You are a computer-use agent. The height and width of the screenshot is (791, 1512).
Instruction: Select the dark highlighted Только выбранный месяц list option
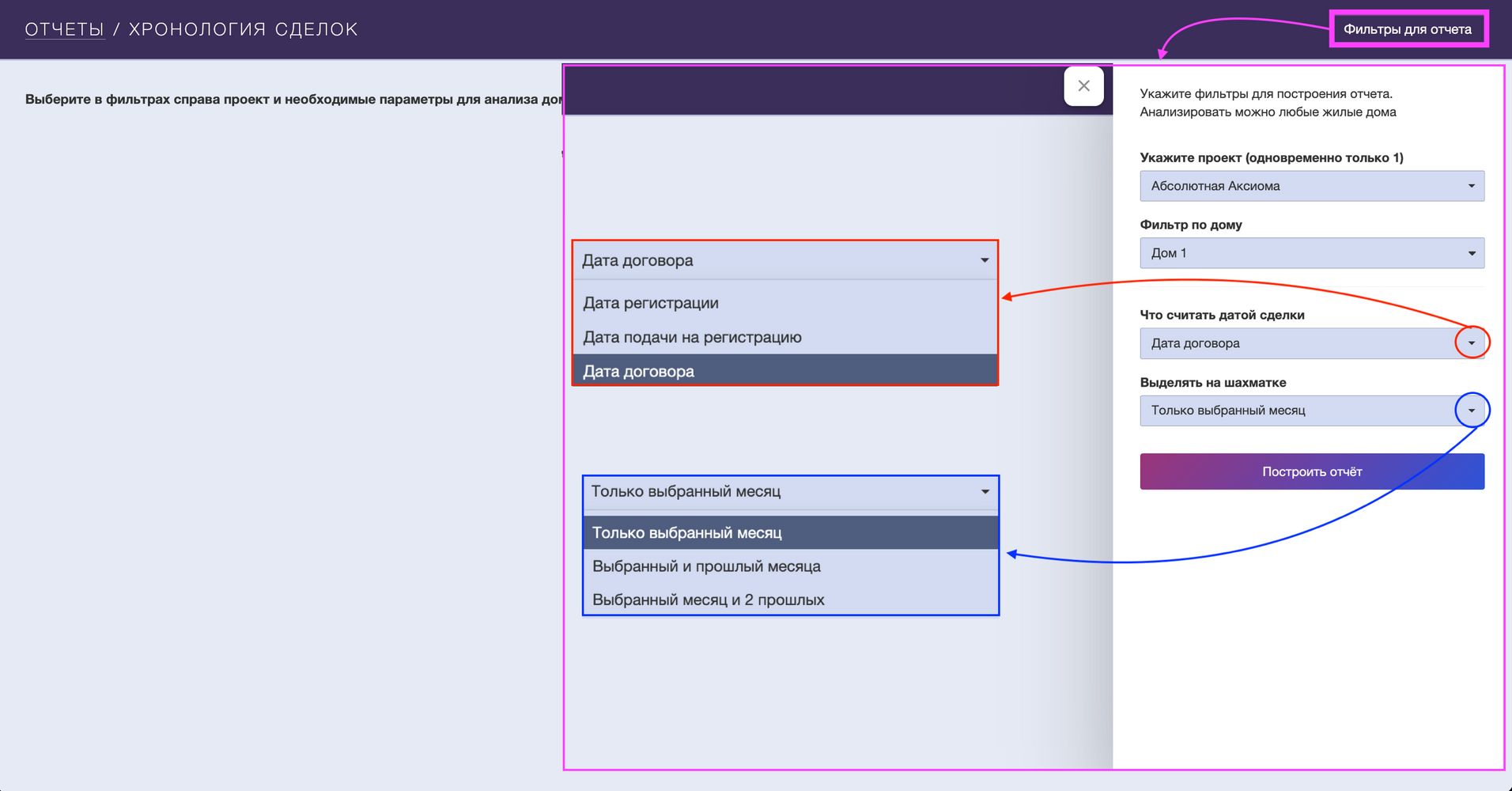click(791, 532)
